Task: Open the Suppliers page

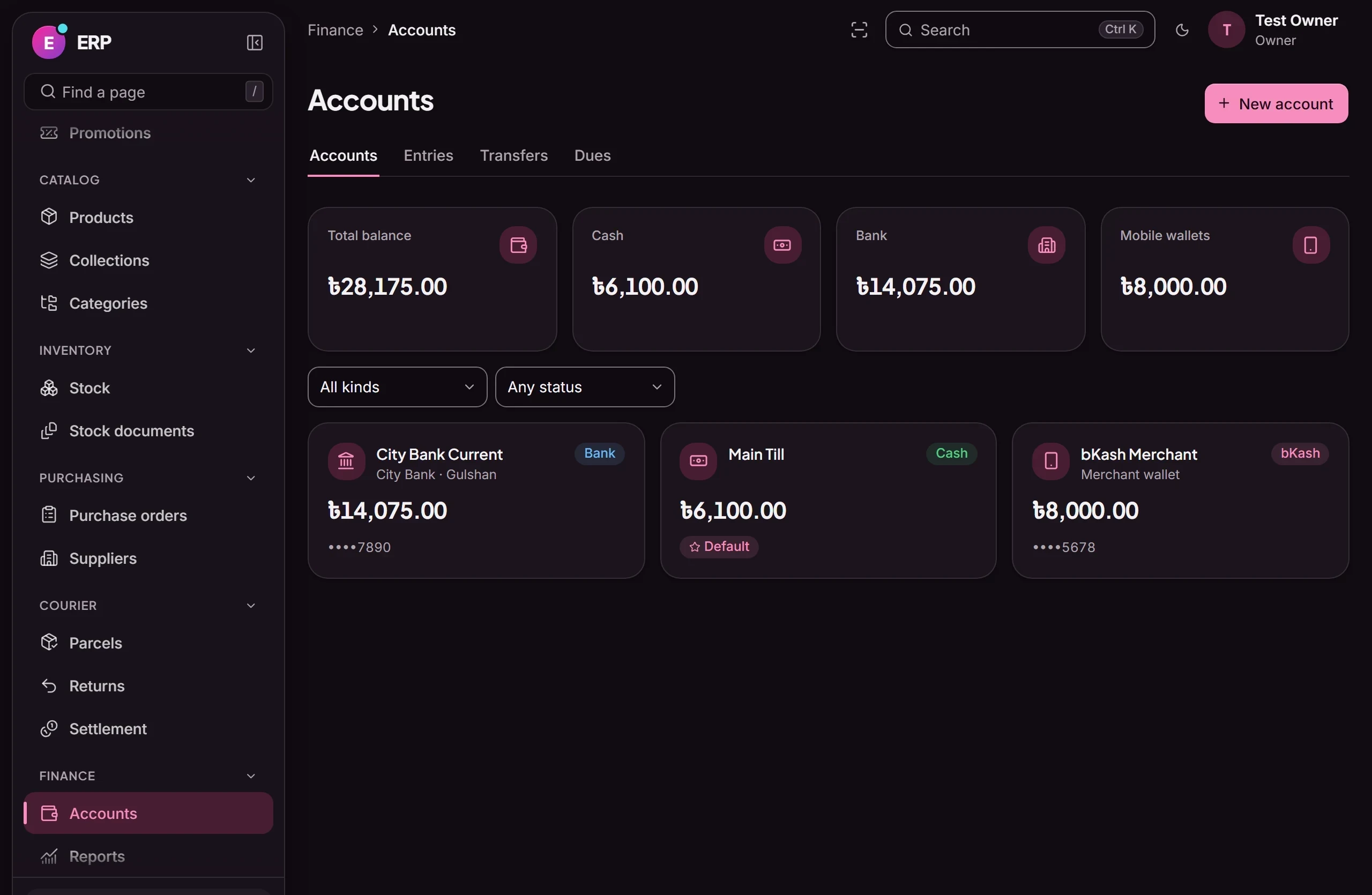Action: pos(148,558)
